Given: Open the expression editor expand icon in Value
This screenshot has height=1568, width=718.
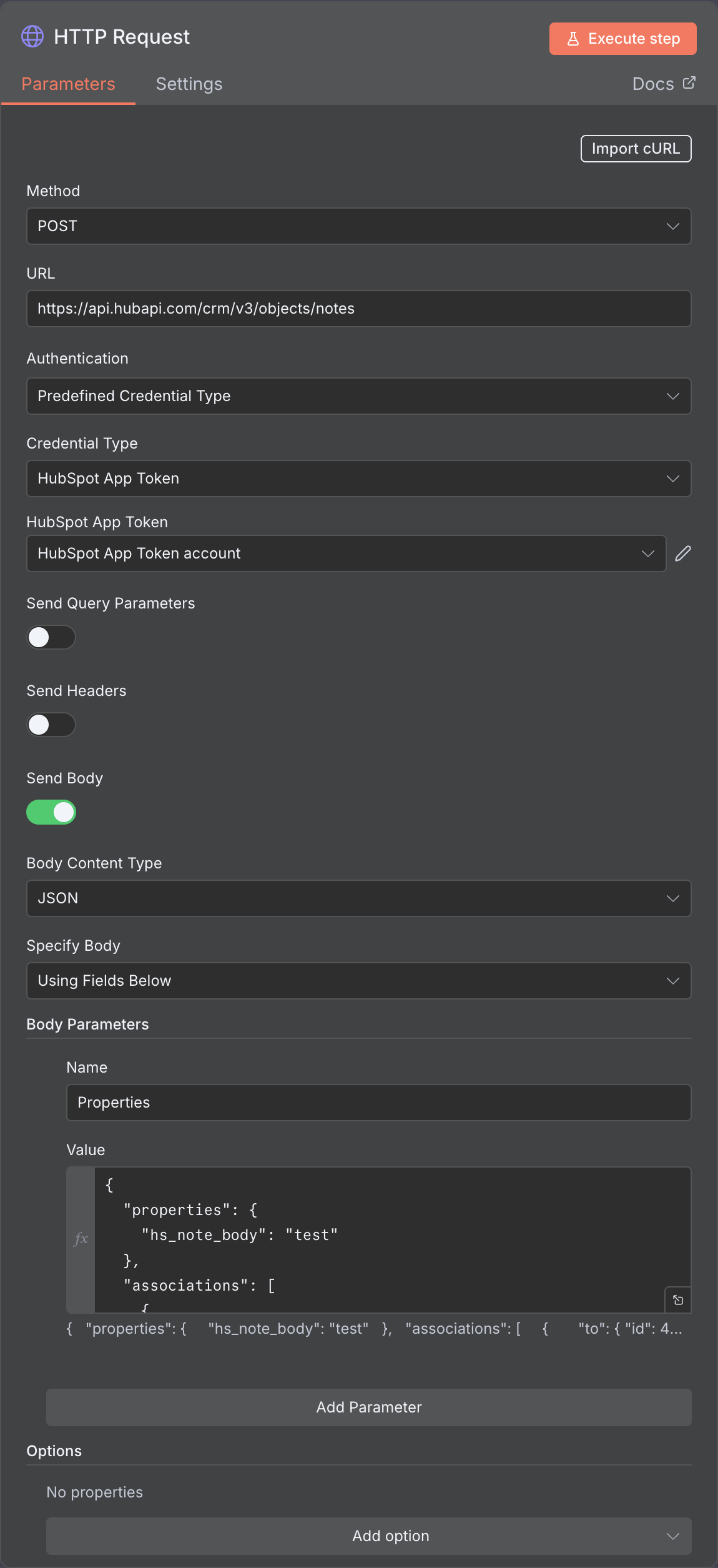Looking at the screenshot, I should (678, 1300).
